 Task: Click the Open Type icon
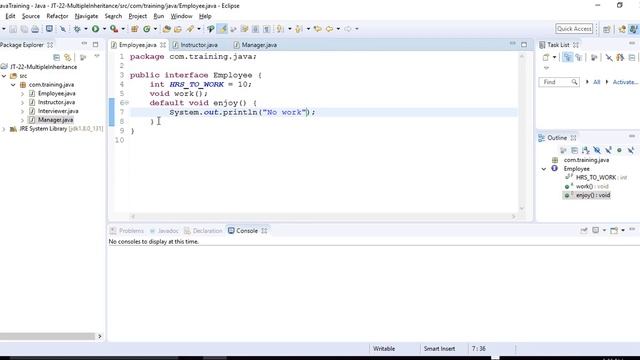tap(167, 29)
